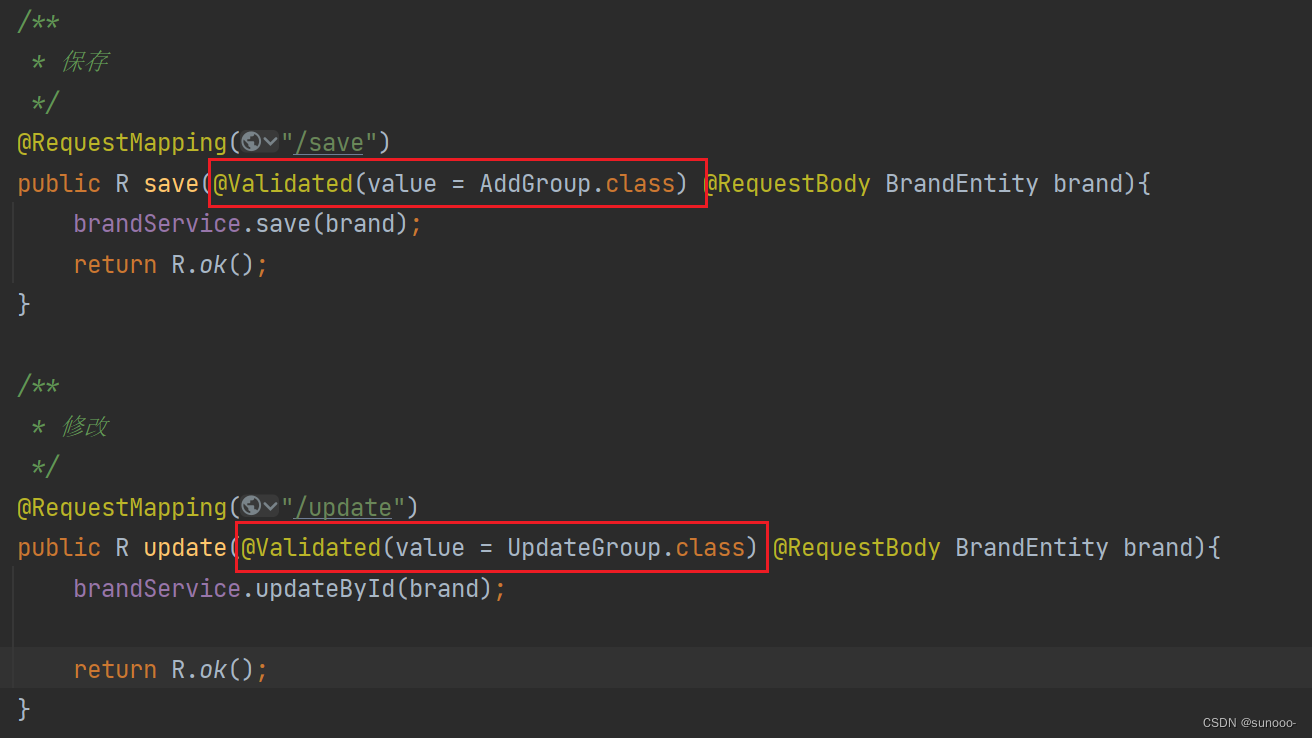Screen dimensions: 1312x738
Task: Click the closing brace of the update method
Action: coord(24,709)
